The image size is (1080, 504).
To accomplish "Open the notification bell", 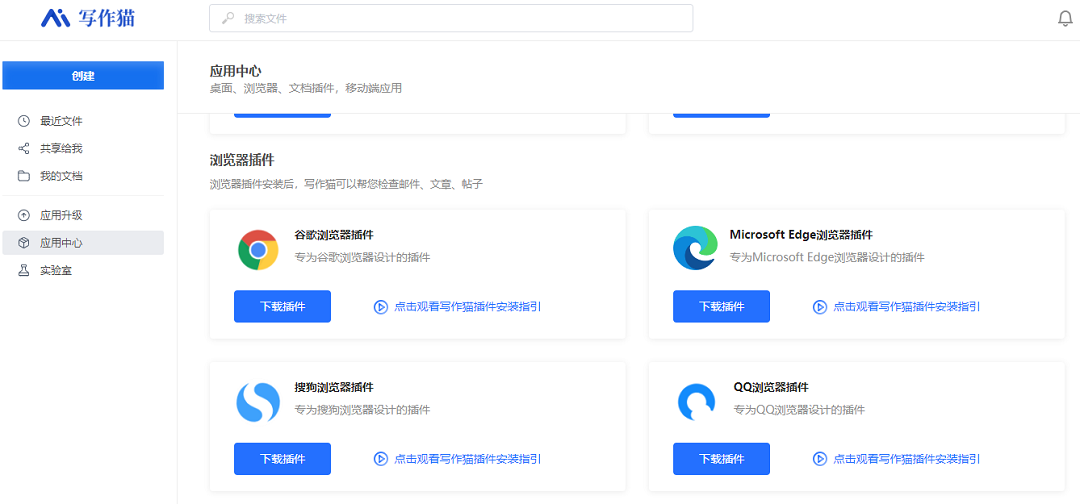I will [x=1065, y=19].
